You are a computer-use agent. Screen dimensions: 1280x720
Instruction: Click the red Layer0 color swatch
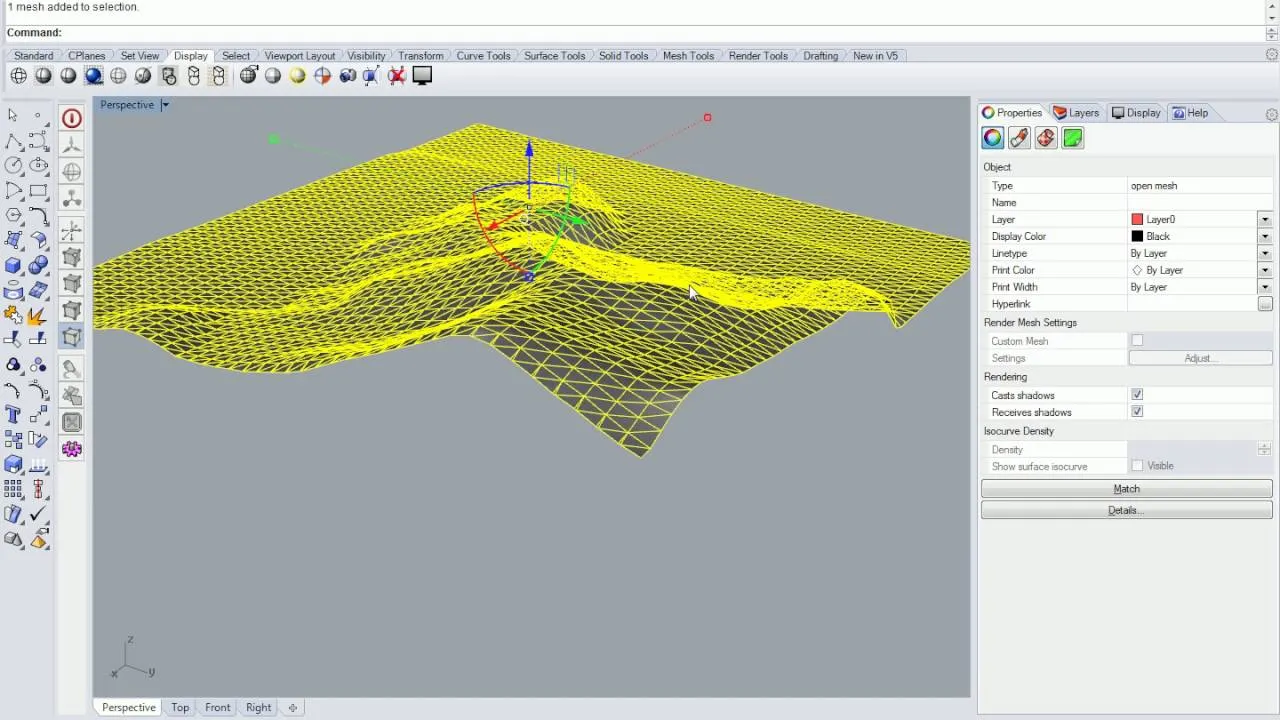coord(1137,219)
